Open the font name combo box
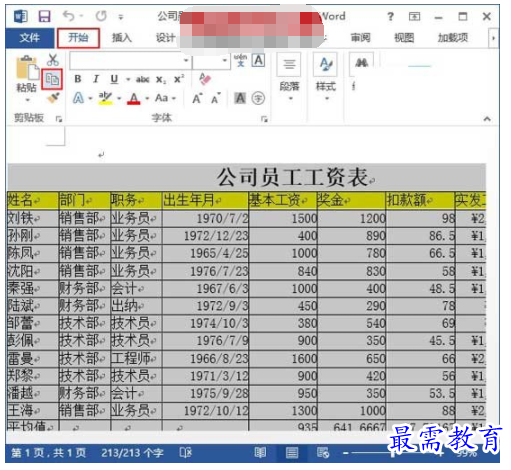 tap(130, 61)
